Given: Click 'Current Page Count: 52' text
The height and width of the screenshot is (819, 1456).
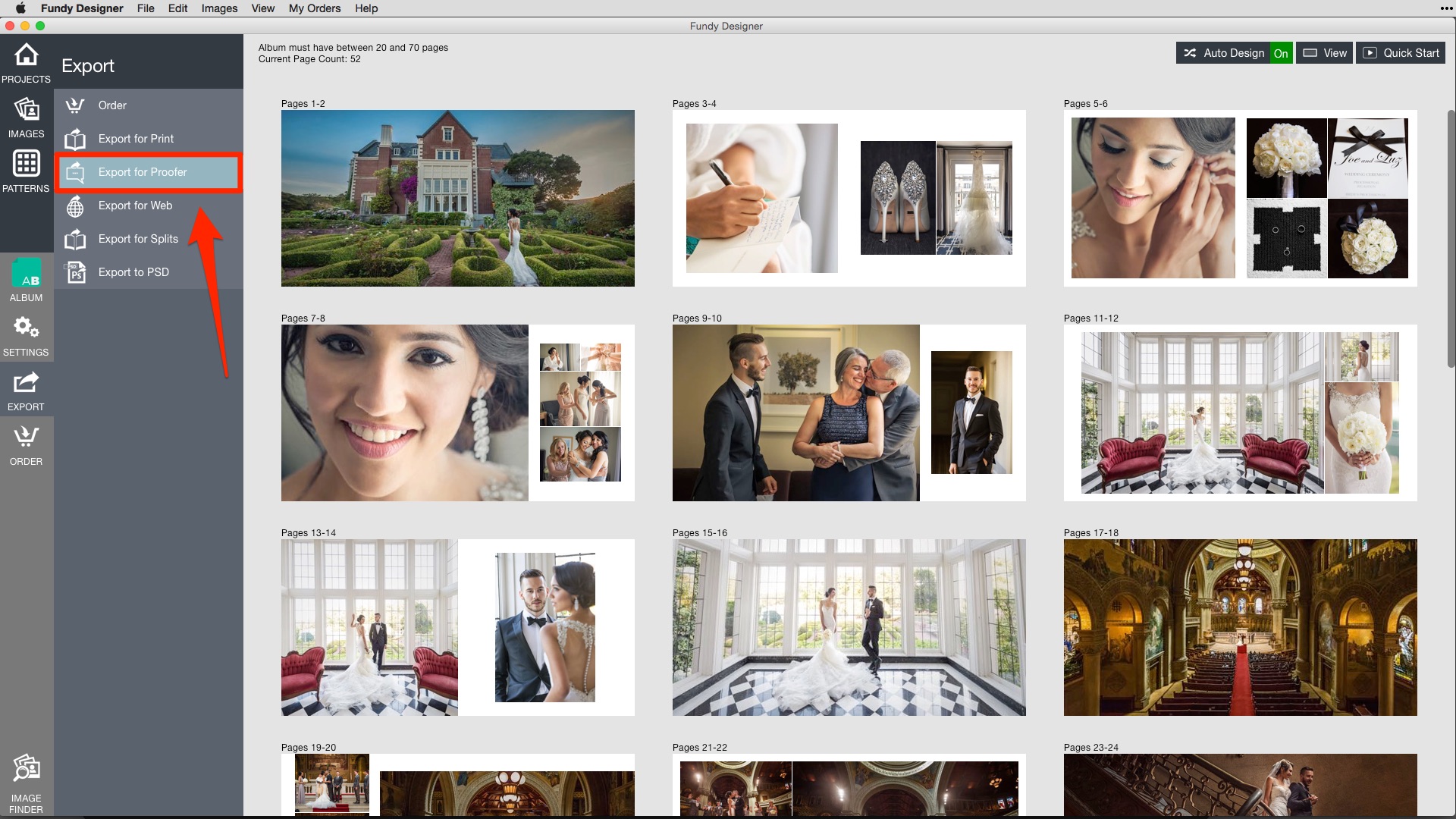Looking at the screenshot, I should [x=309, y=59].
